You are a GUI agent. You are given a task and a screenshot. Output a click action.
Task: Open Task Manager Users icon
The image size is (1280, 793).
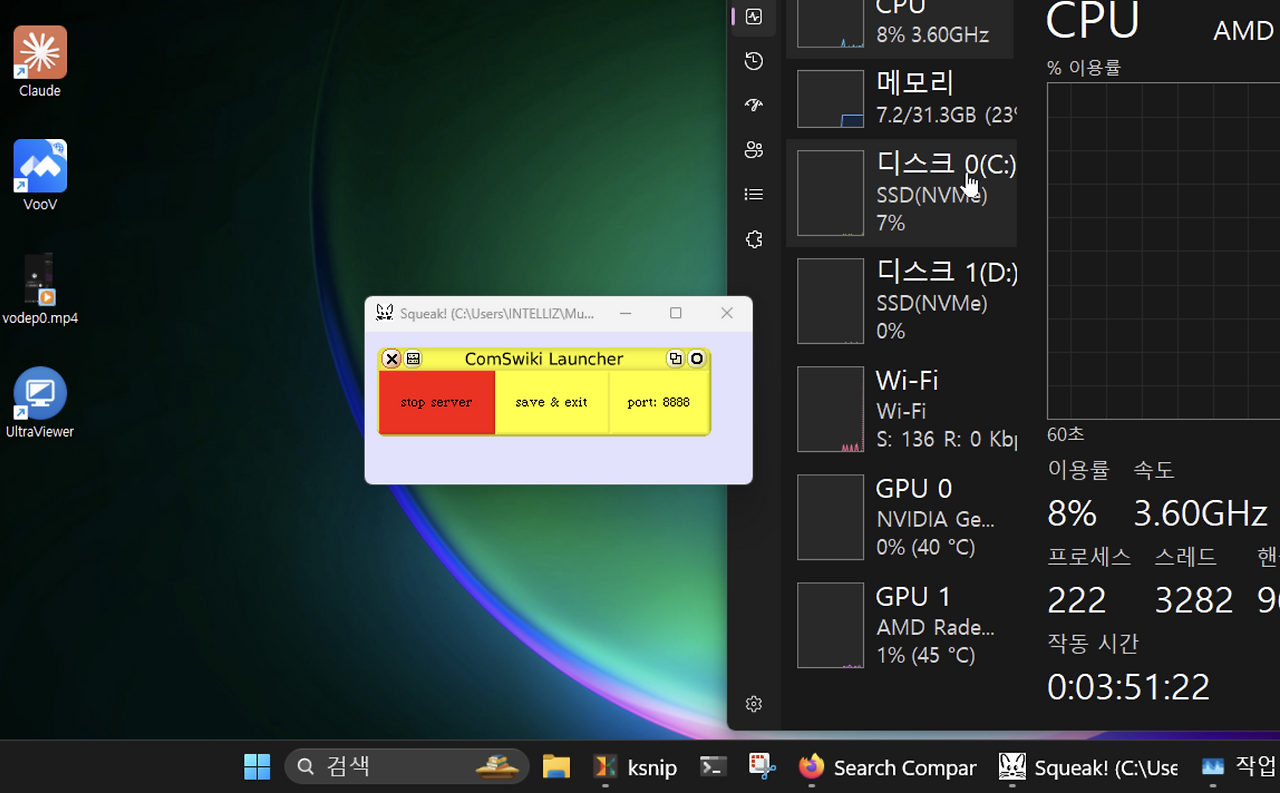pyautogui.click(x=754, y=150)
